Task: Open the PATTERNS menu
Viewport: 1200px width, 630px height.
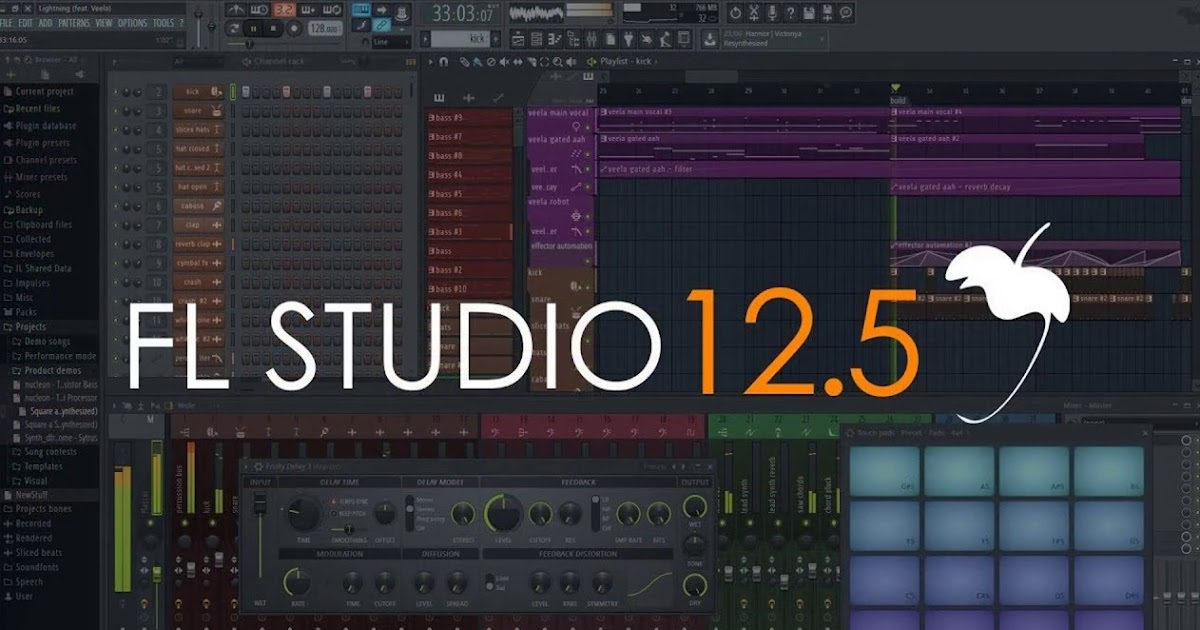Action: 74,23
